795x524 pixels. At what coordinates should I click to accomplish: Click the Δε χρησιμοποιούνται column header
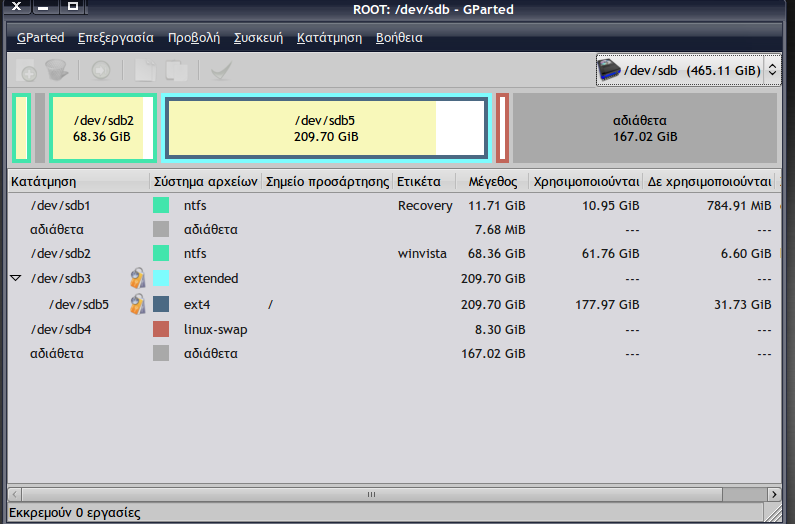tap(709, 181)
